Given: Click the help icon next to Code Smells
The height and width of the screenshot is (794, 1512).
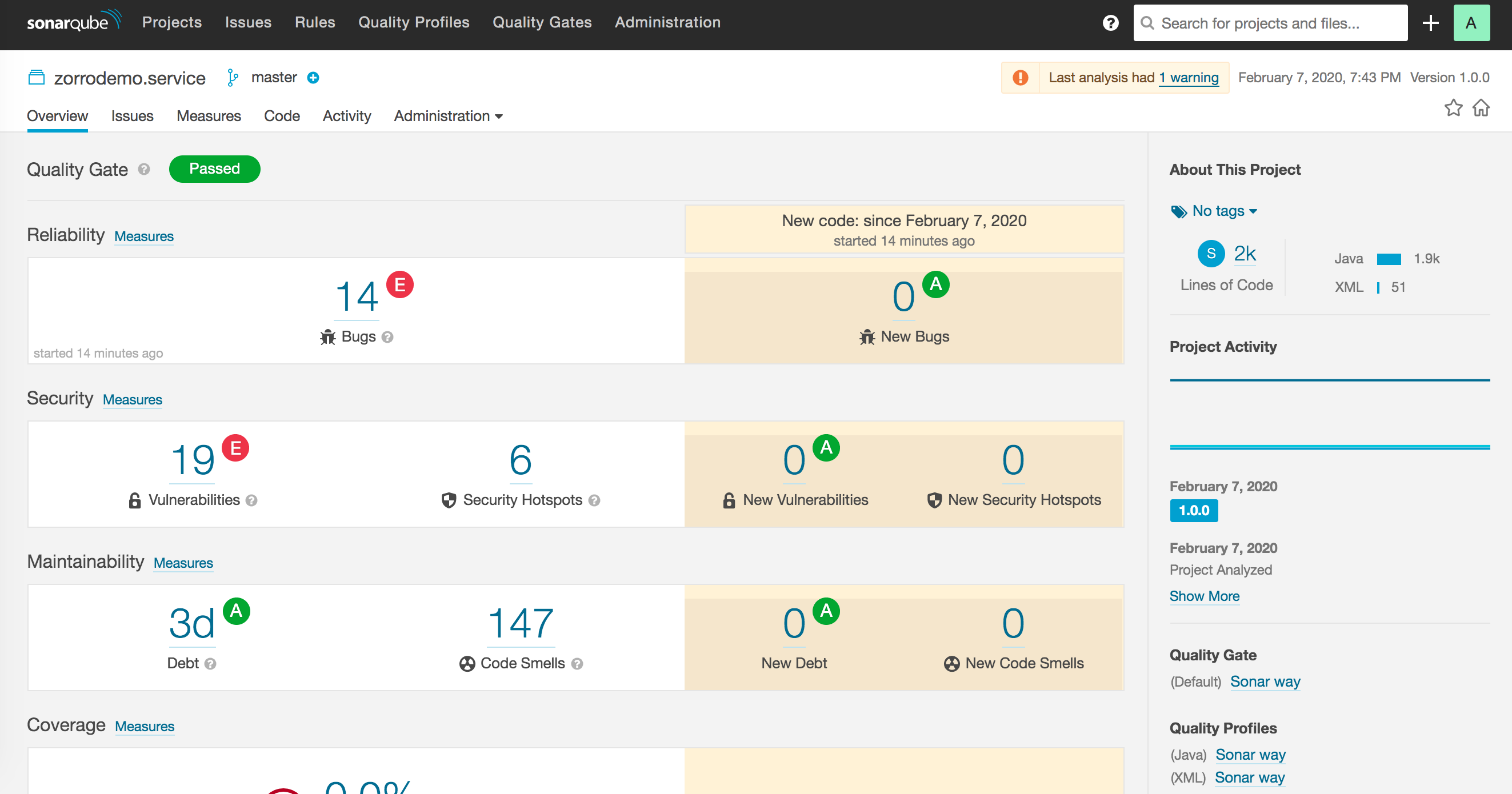Looking at the screenshot, I should pos(577,664).
